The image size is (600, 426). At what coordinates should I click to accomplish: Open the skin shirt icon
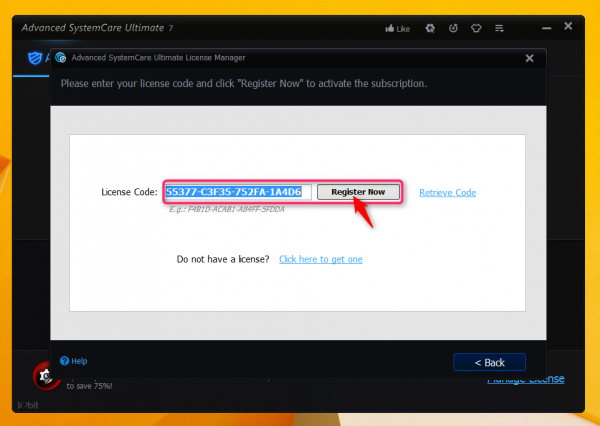(x=476, y=28)
